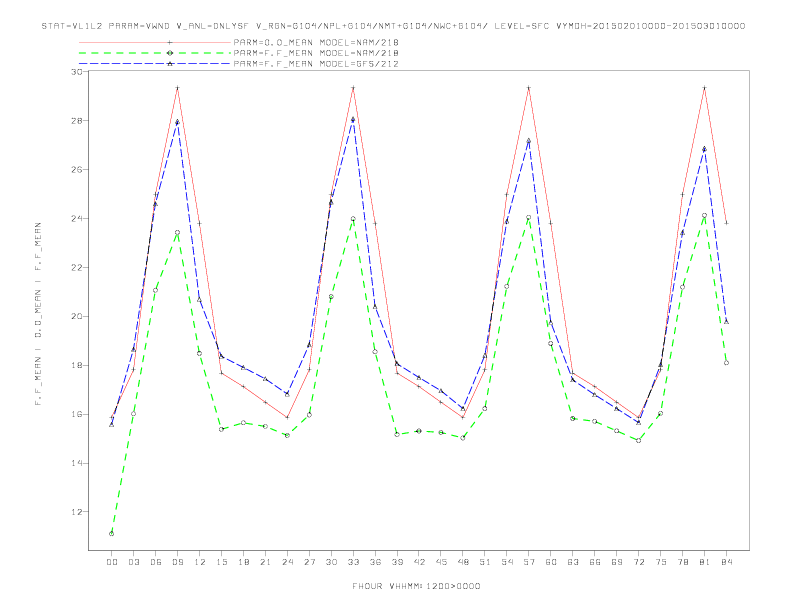Click the y-axis tick label 28
Image resolution: width=792 pixels, height=612 pixels.
pos(77,121)
